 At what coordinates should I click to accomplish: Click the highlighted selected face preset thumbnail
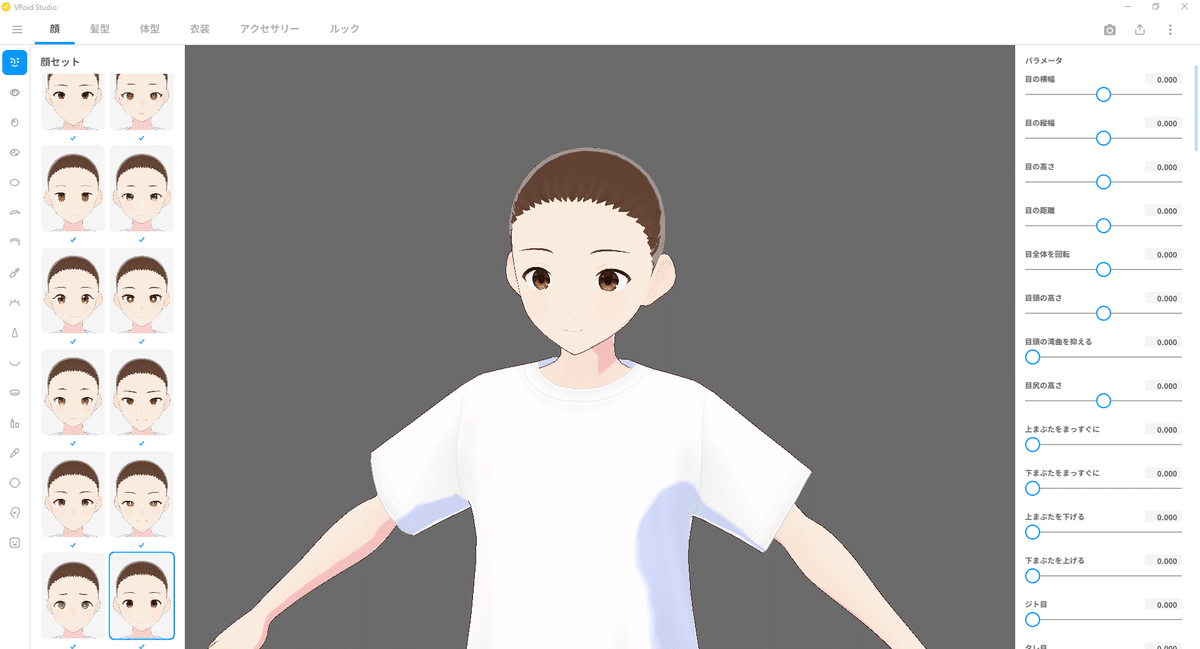pos(141,596)
